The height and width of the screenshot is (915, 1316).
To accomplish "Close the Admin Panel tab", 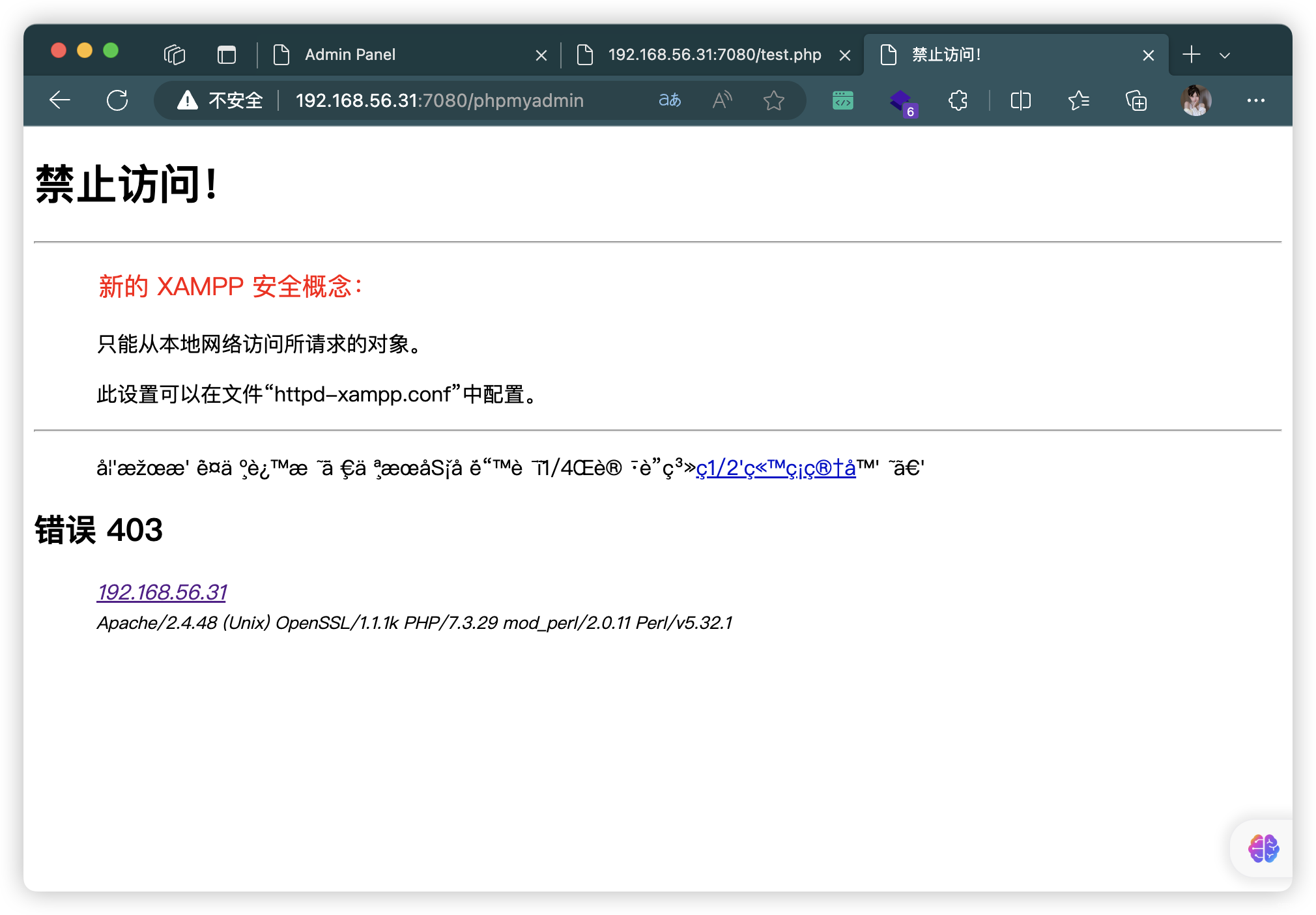I will tap(541, 55).
